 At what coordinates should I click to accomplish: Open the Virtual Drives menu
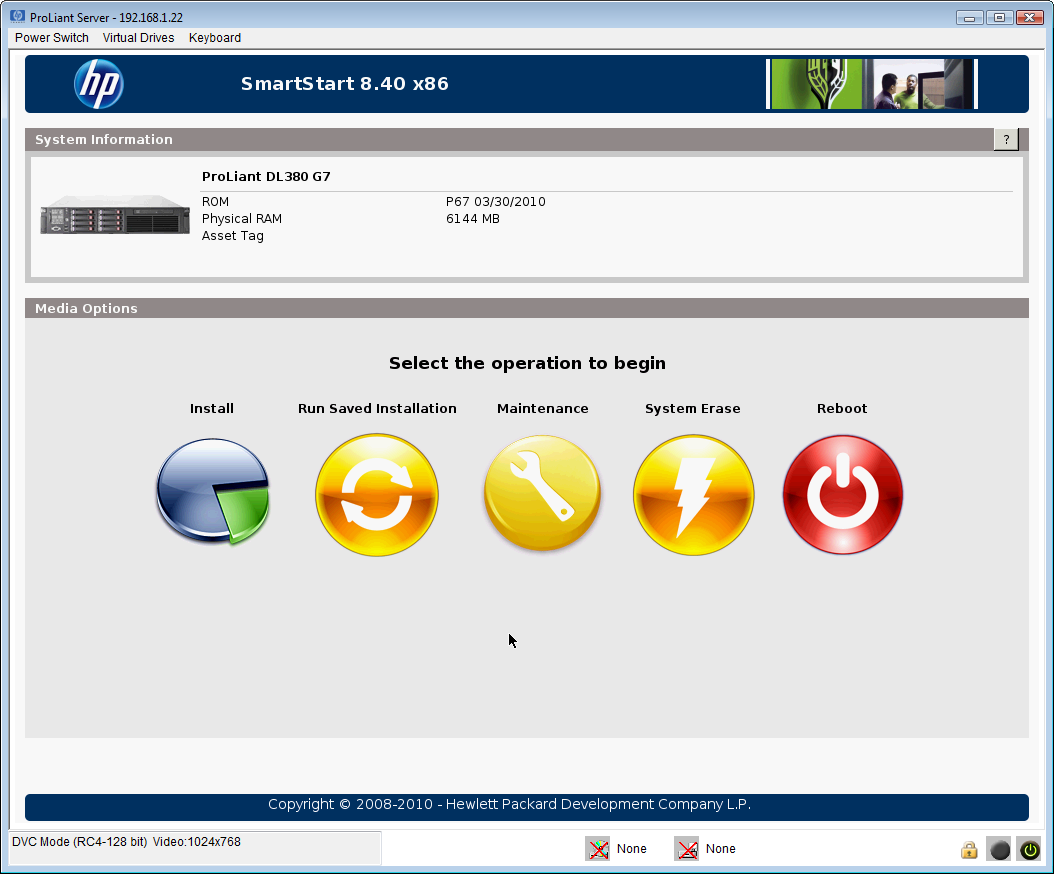click(x=138, y=38)
